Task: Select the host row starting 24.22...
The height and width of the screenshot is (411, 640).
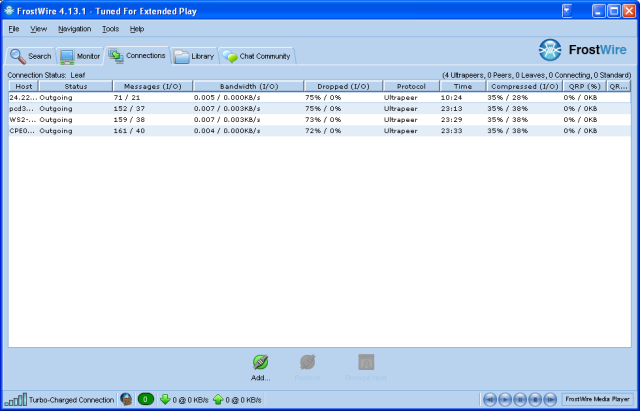Action: (320, 98)
